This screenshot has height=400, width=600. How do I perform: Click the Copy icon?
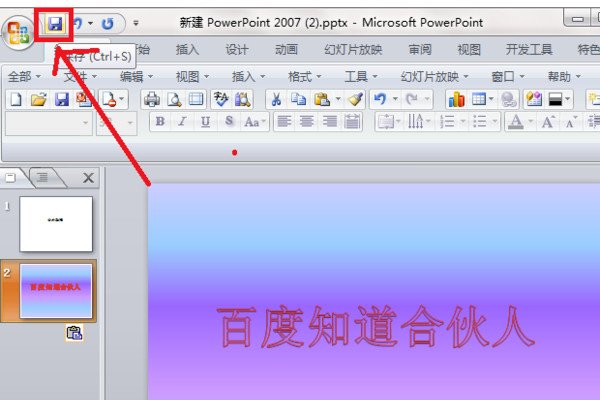[x=298, y=100]
